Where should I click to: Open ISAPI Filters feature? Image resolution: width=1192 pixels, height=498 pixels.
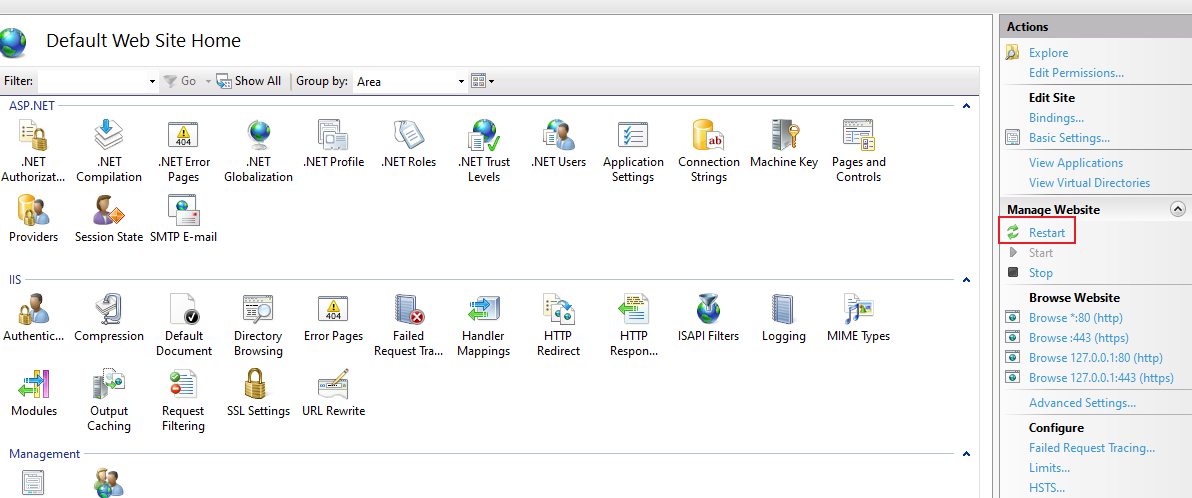pos(709,318)
